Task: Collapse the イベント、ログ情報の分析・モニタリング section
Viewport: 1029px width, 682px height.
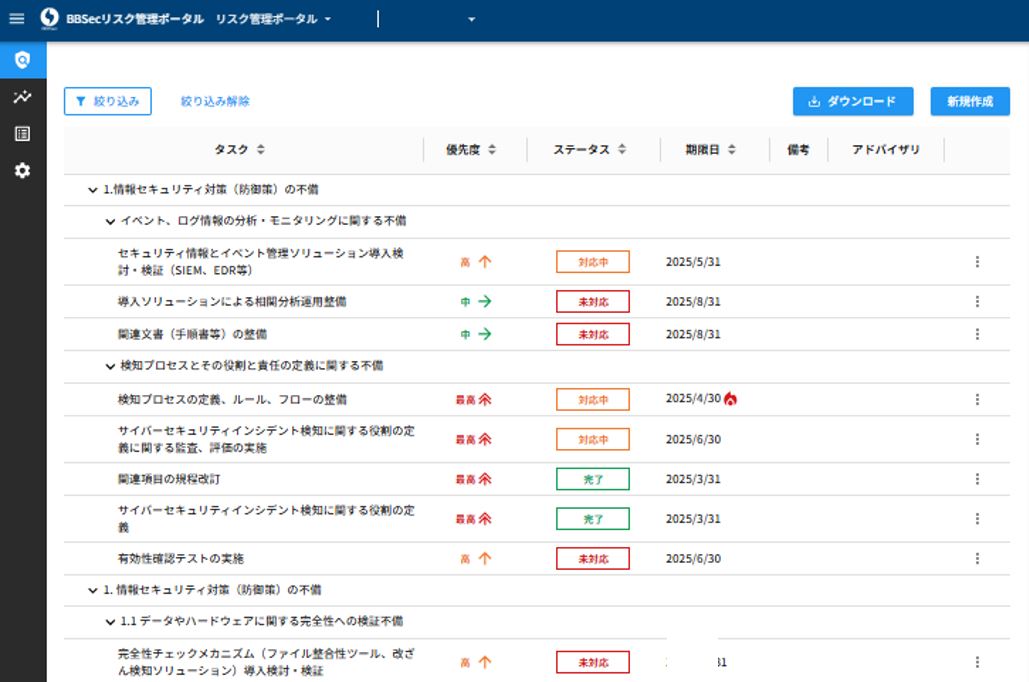Action: click(110, 221)
